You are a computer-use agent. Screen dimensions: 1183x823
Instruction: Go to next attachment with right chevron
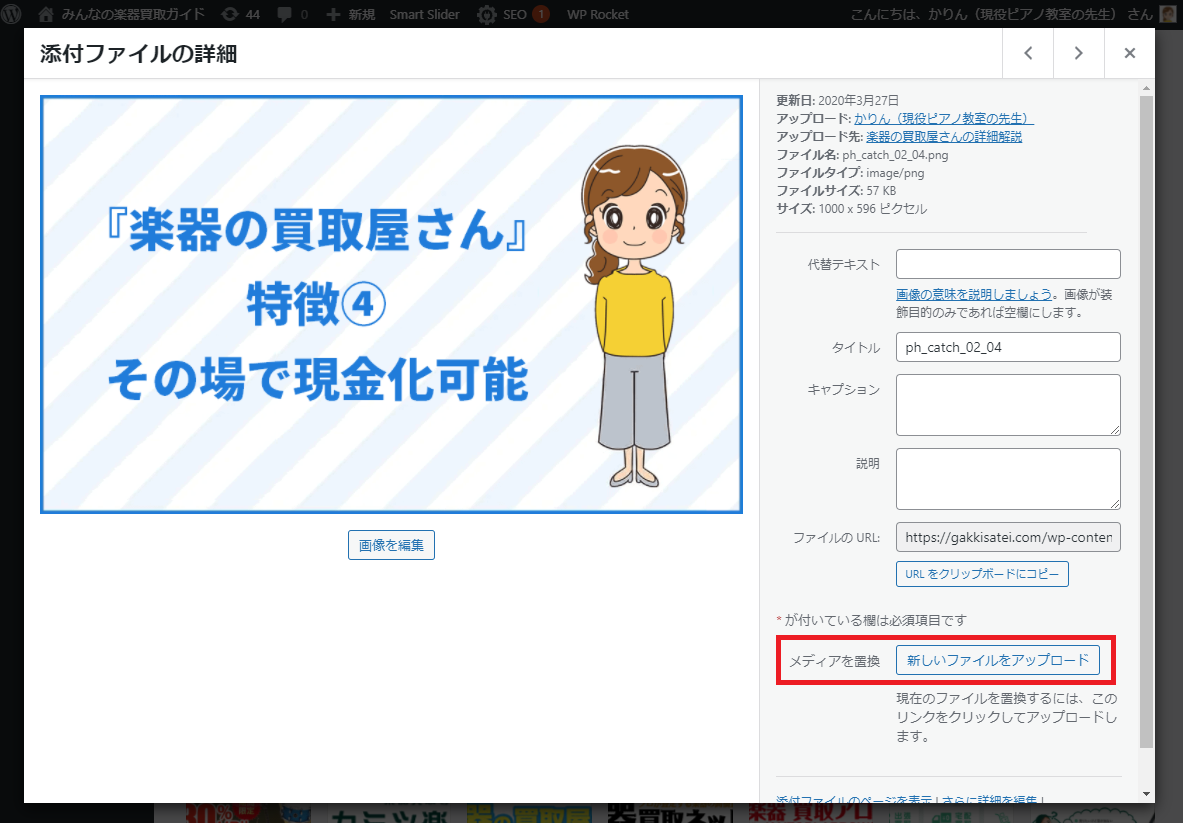(1078, 53)
